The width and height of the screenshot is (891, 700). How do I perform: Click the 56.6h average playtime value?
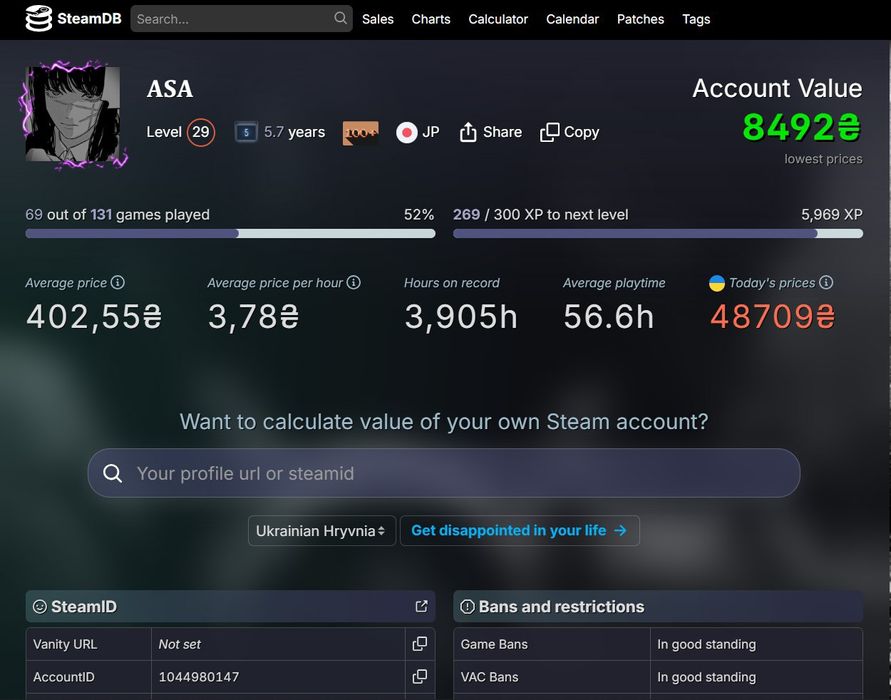click(x=609, y=316)
